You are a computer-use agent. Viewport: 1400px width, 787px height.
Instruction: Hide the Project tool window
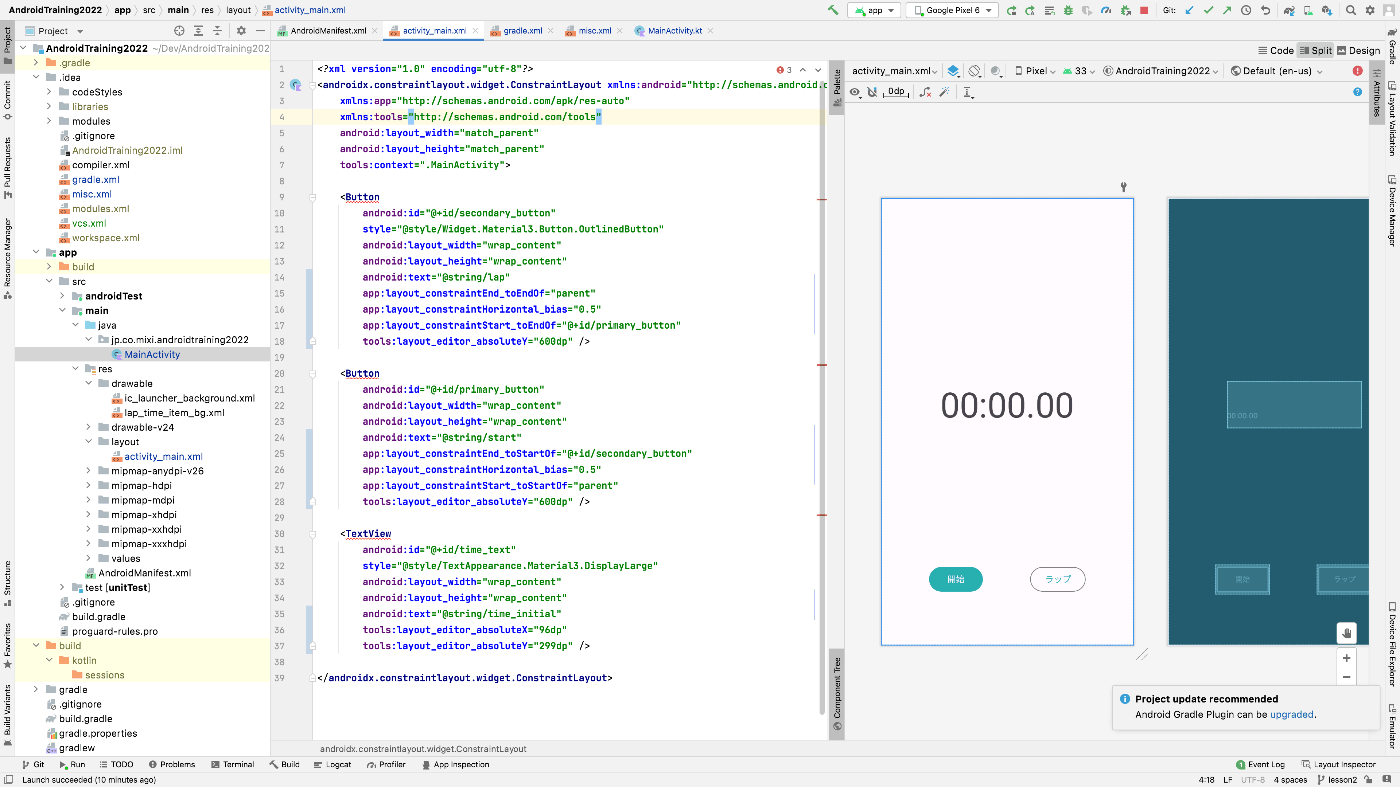259,31
